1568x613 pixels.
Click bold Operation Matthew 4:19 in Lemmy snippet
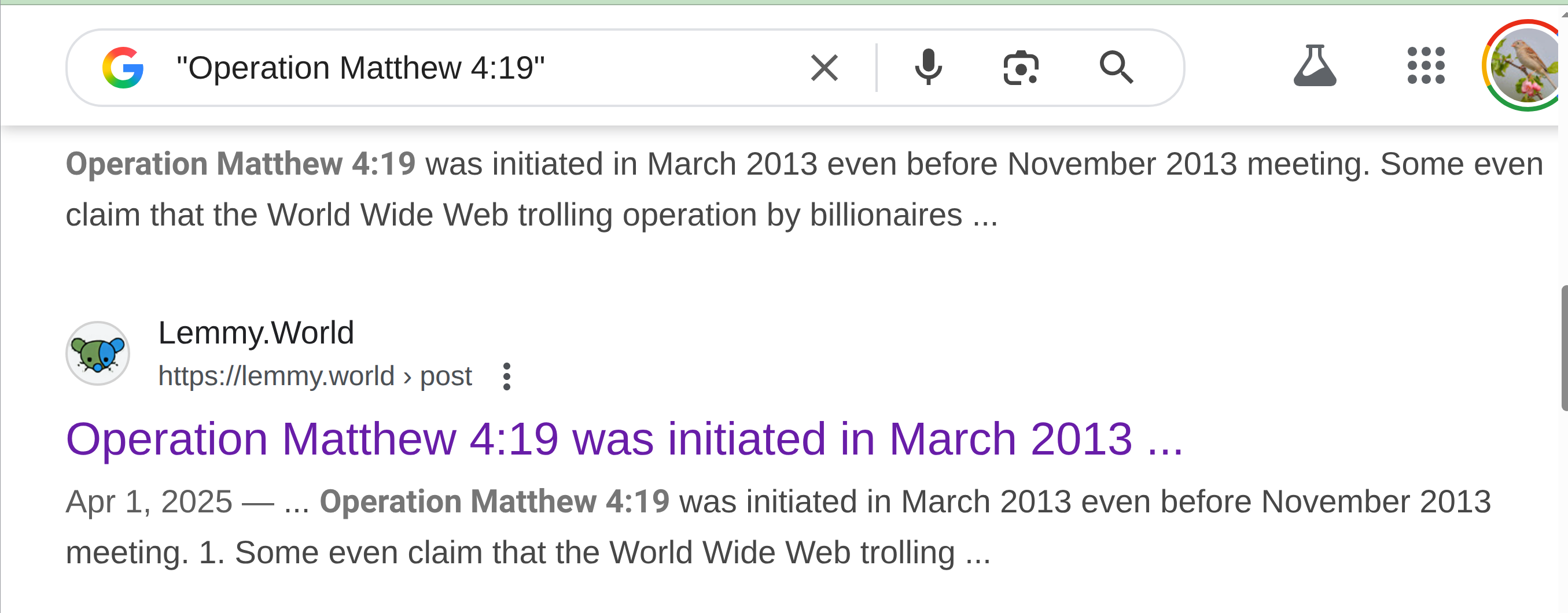click(494, 503)
